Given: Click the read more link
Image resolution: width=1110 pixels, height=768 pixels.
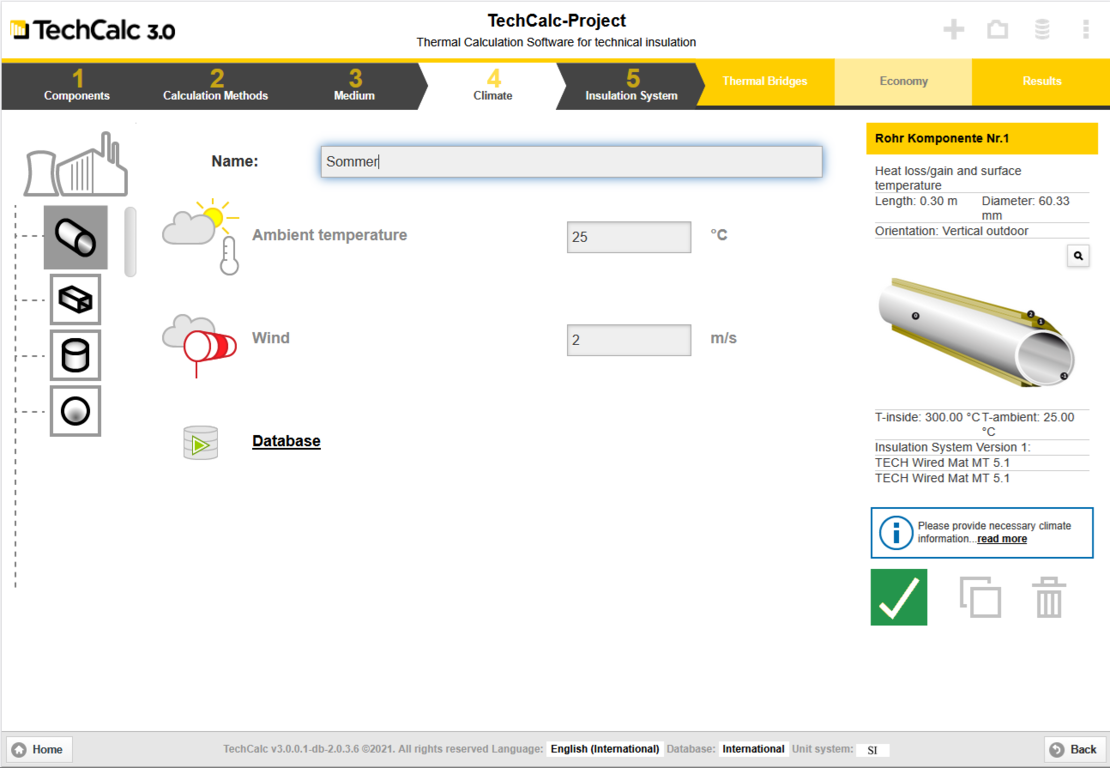Looking at the screenshot, I should (x=1002, y=539).
